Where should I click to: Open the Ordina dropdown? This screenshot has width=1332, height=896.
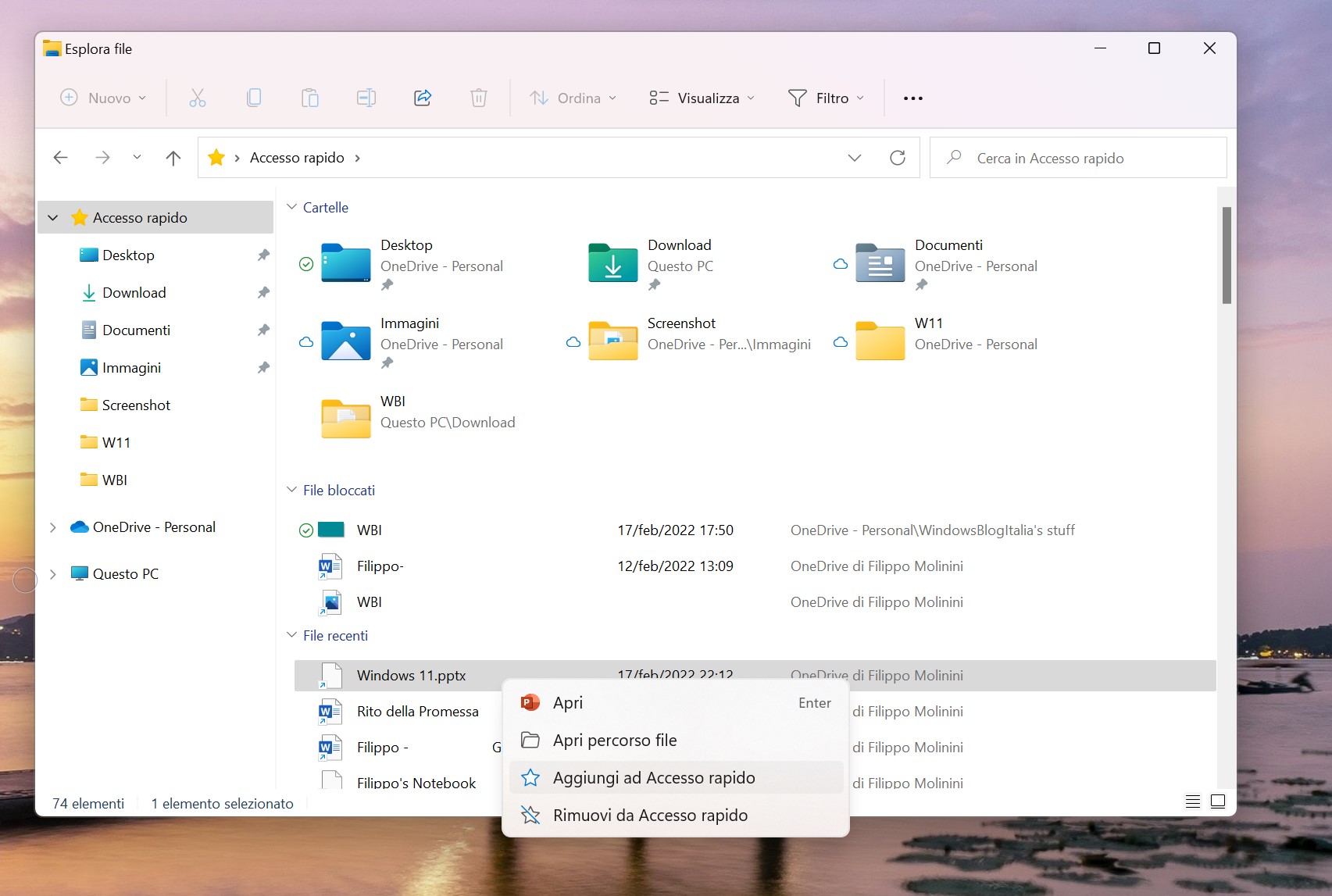click(x=573, y=98)
